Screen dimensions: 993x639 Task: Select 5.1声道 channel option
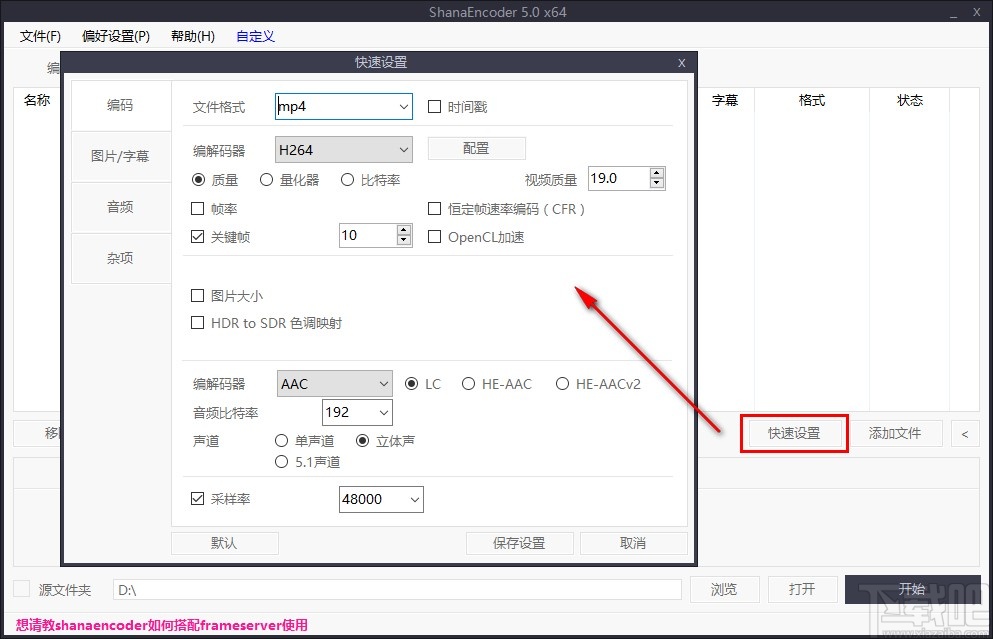(281, 462)
